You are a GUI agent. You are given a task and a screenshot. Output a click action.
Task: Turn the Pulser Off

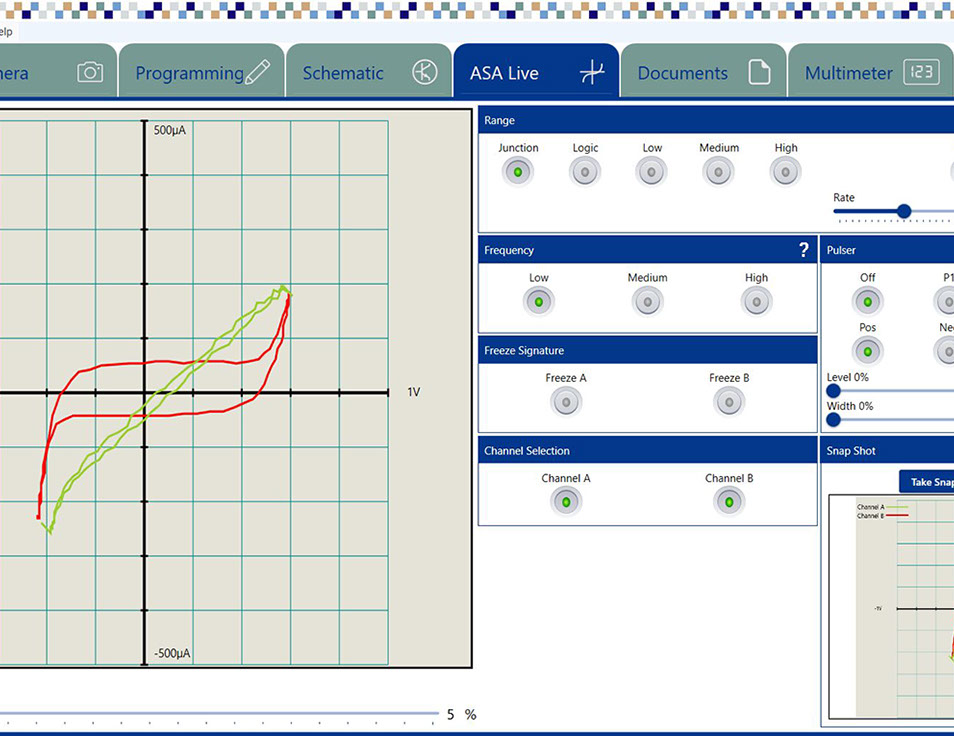(867, 301)
